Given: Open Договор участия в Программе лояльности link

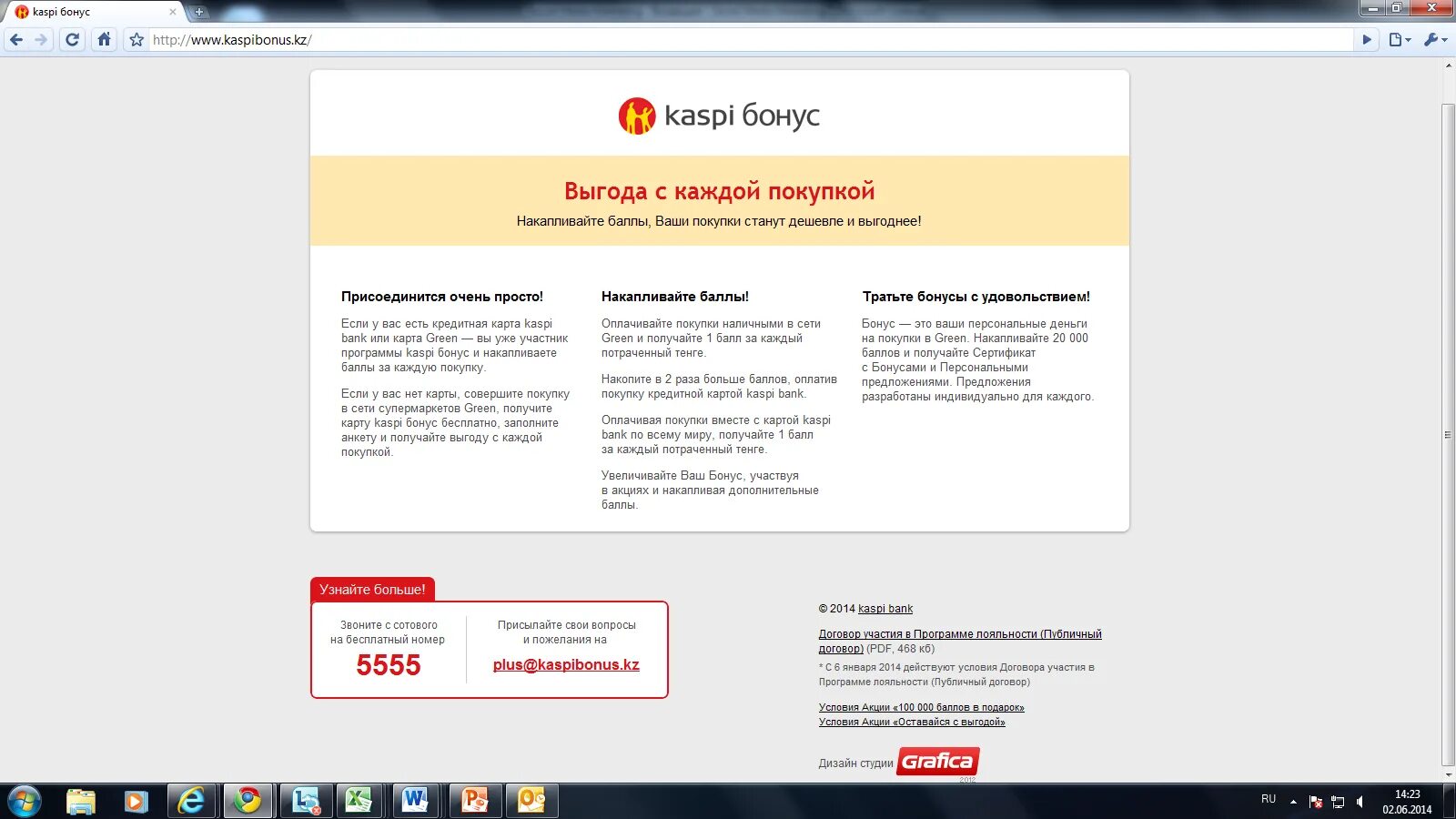Looking at the screenshot, I should tap(960, 642).
